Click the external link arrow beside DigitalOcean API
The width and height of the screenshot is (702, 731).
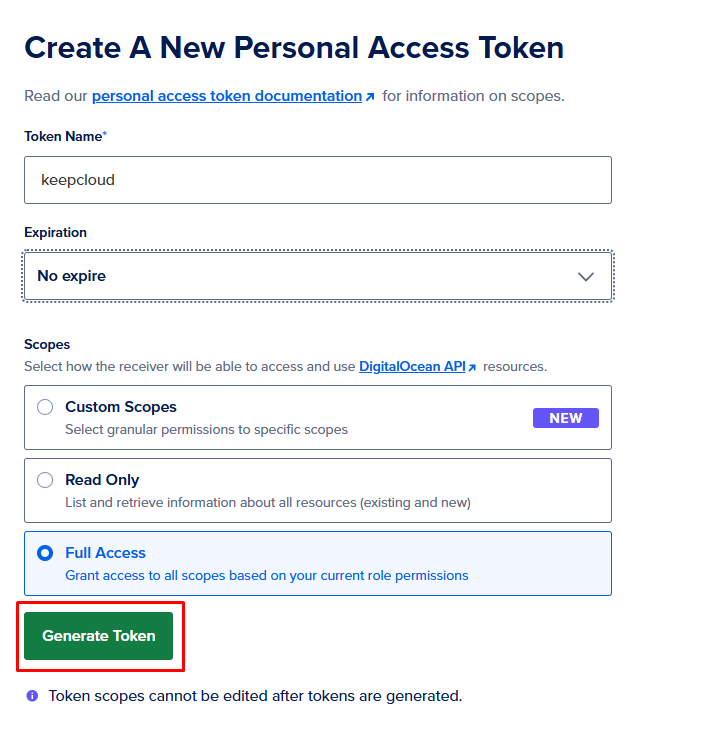[472, 367]
